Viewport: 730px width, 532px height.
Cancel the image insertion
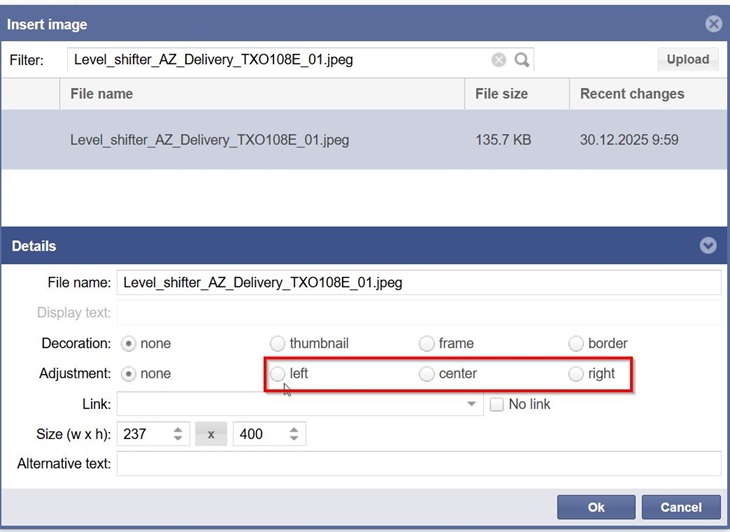pos(680,507)
